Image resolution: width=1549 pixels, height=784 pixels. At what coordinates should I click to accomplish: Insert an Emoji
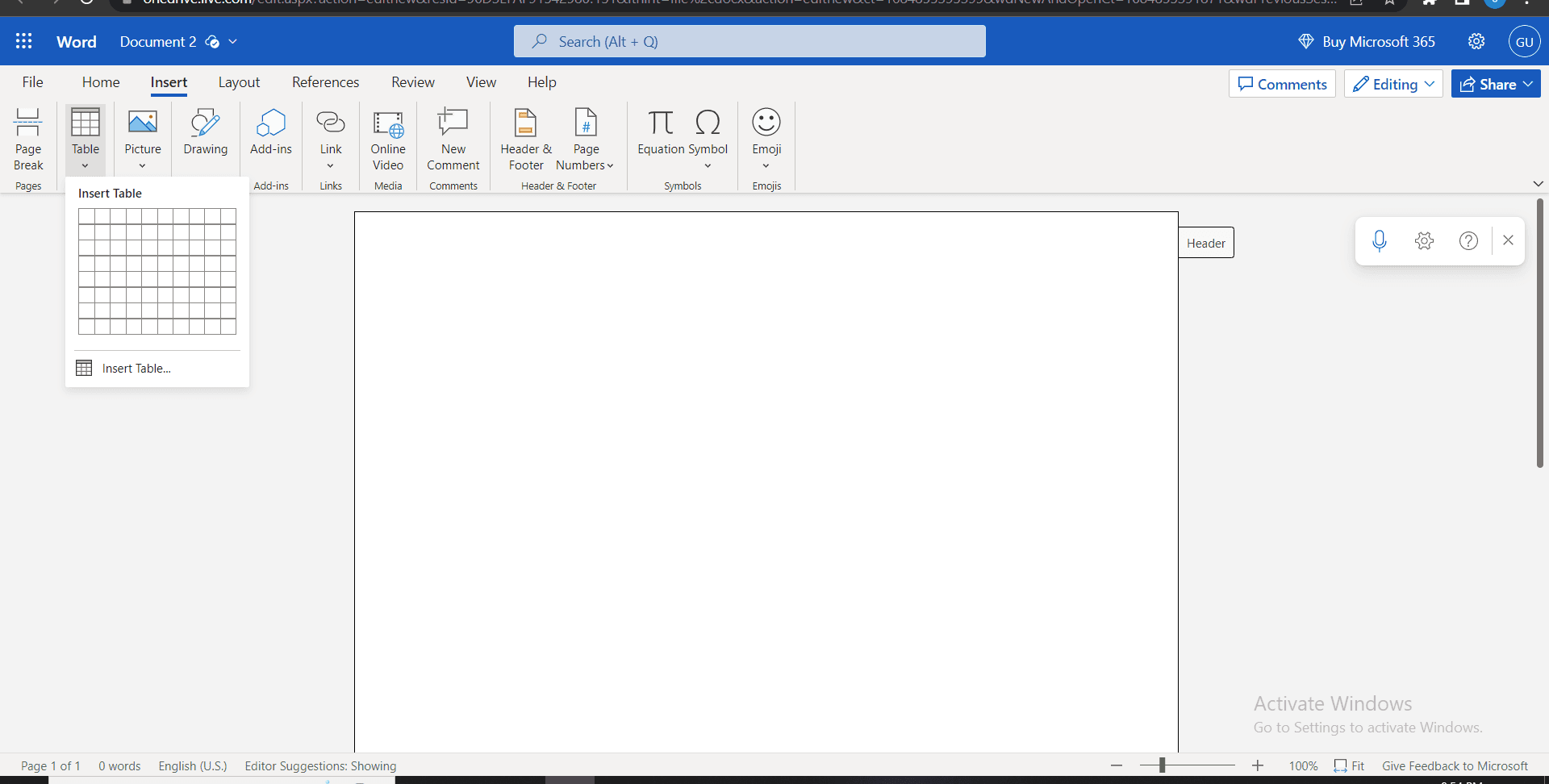(766, 133)
